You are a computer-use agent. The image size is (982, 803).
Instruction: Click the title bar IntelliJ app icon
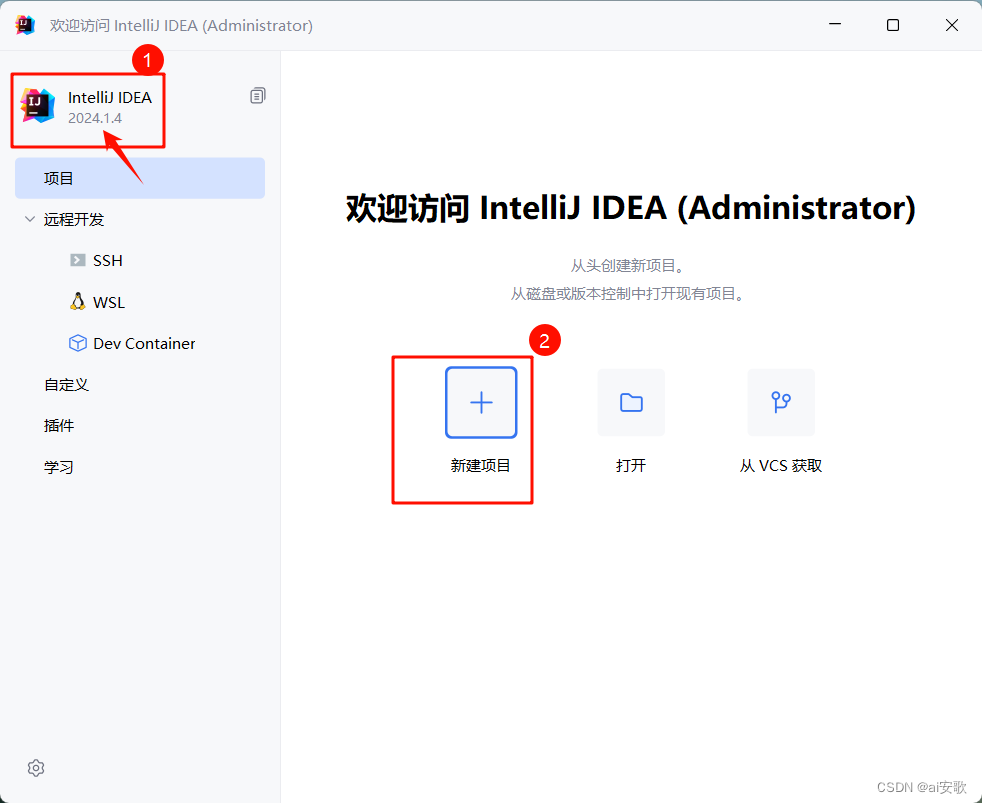coord(25,25)
